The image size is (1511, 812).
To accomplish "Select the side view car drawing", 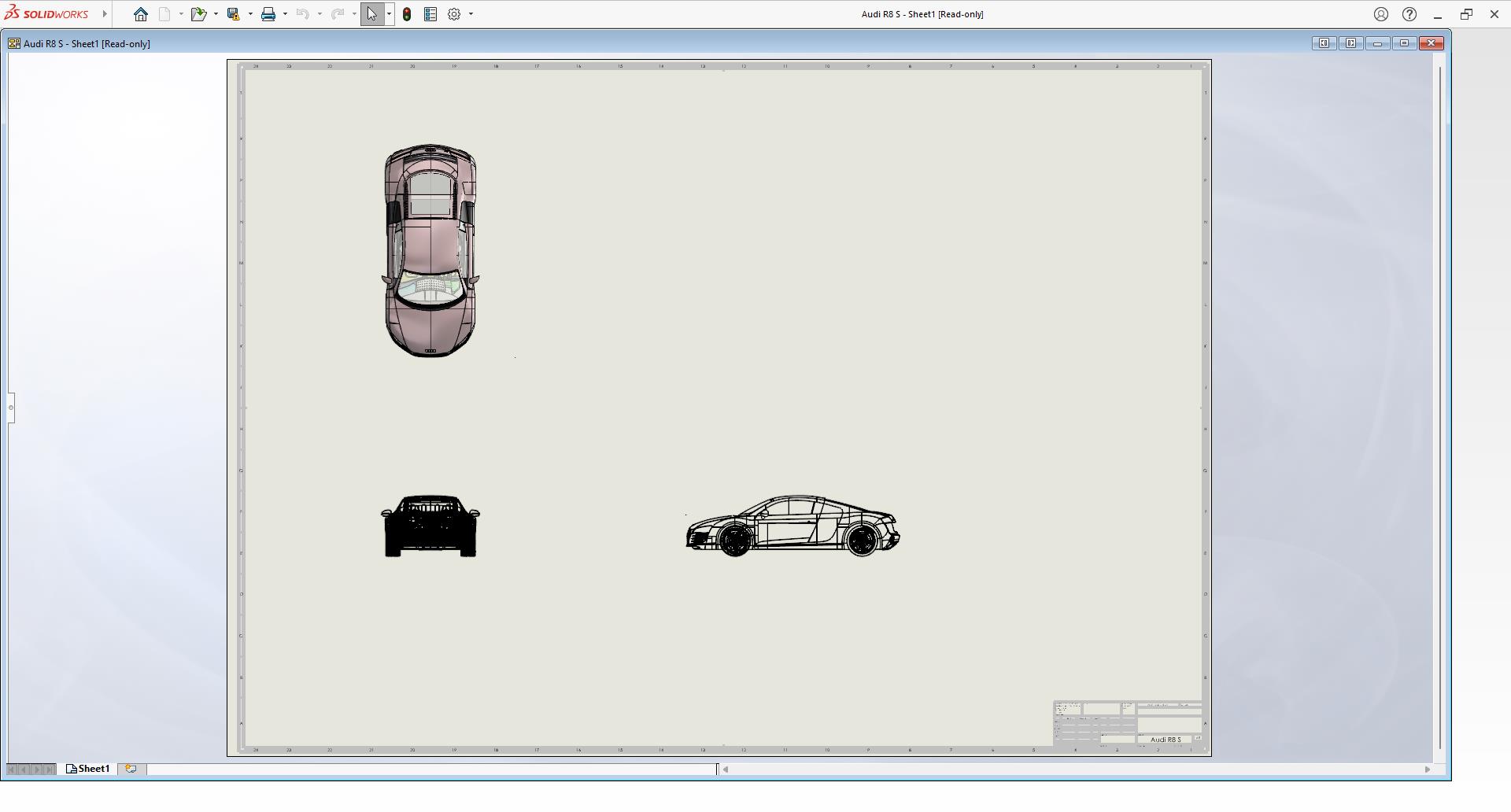I will [x=792, y=526].
